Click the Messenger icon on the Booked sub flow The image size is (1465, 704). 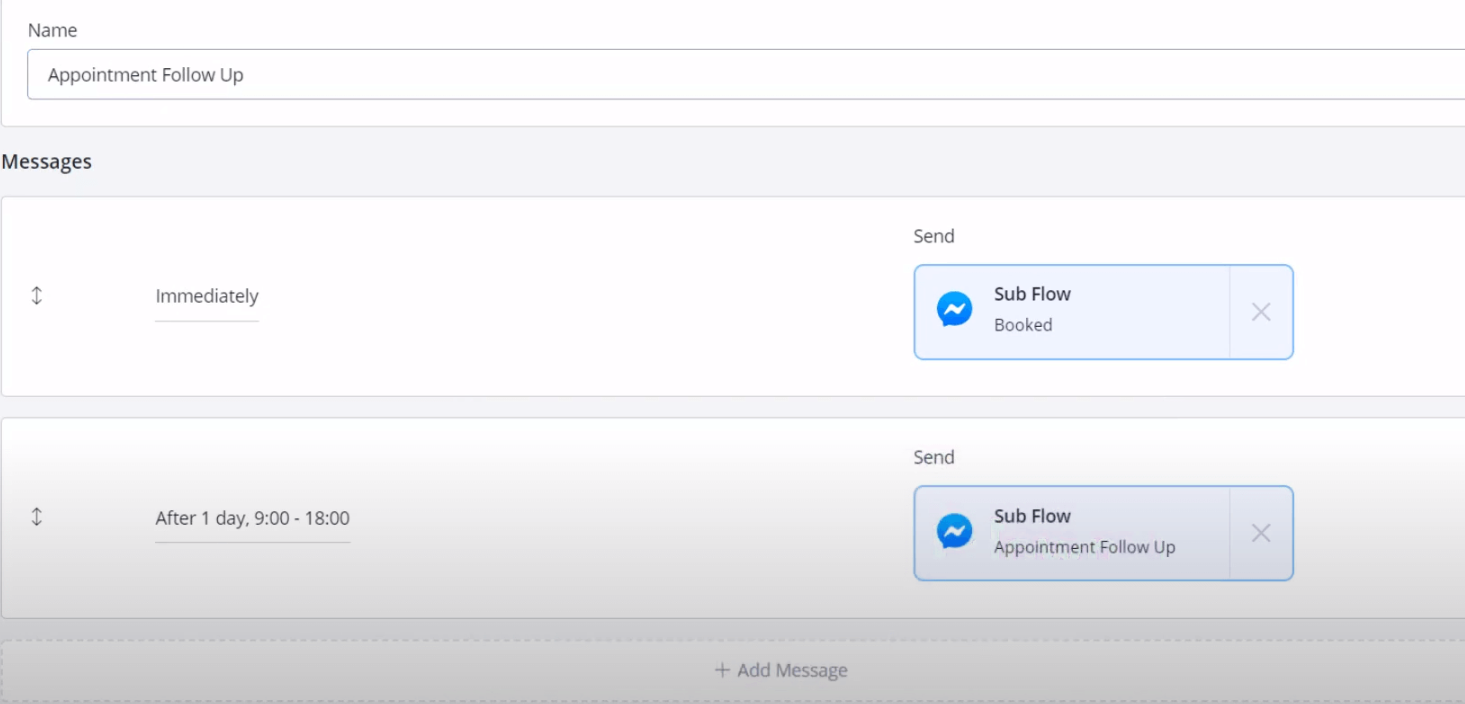pyautogui.click(x=954, y=310)
